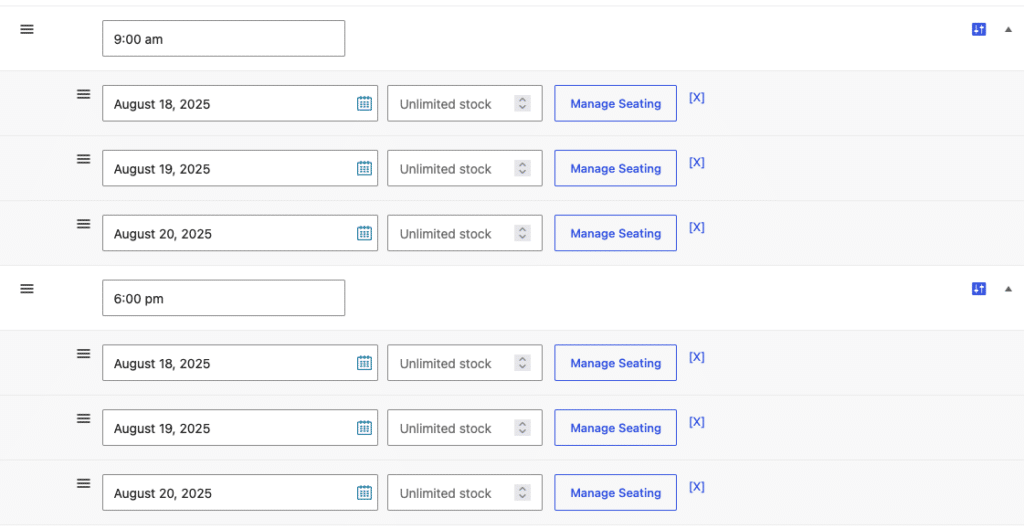Click Unlimited stock field for August 18, 9:00 am
This screenshot has width=1024, height=529.
[465, 103]
